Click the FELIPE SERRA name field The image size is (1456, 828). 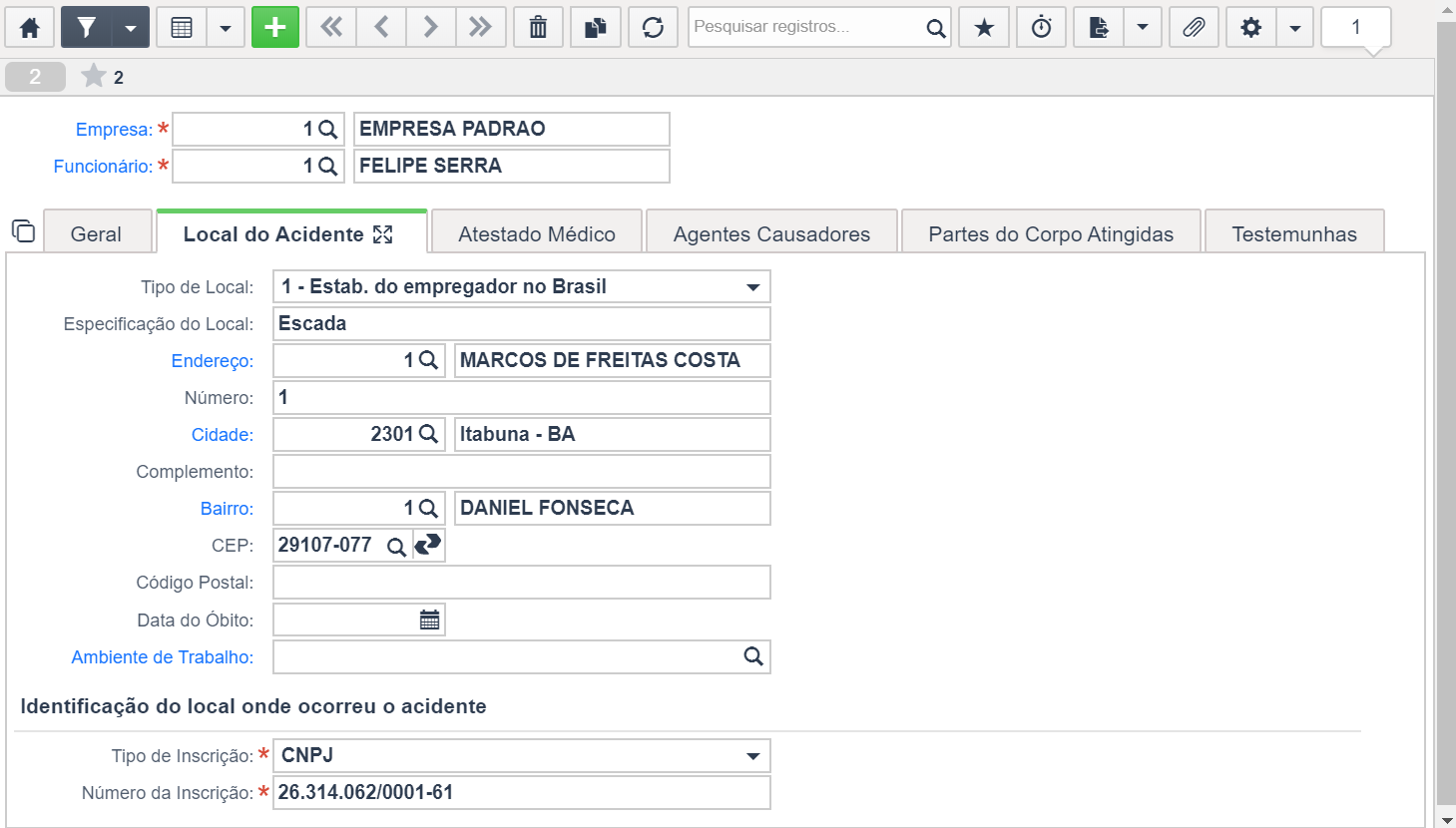[512, 167]
